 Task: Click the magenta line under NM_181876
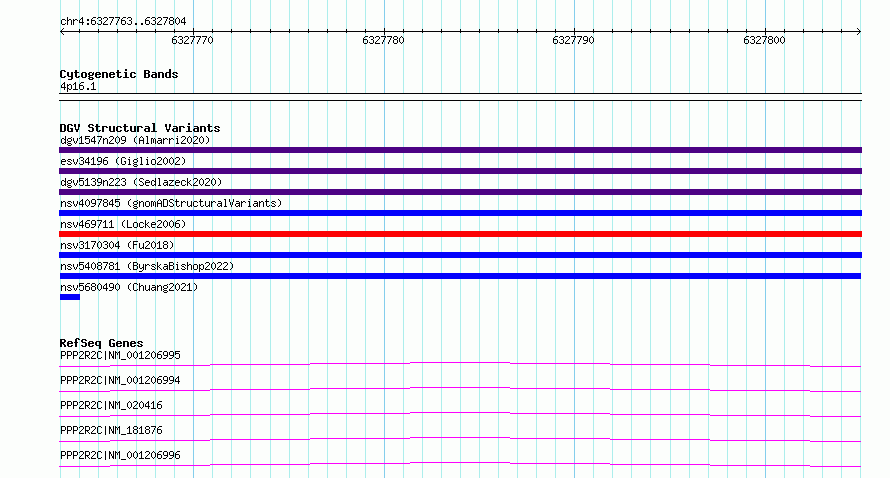point(460,439)
